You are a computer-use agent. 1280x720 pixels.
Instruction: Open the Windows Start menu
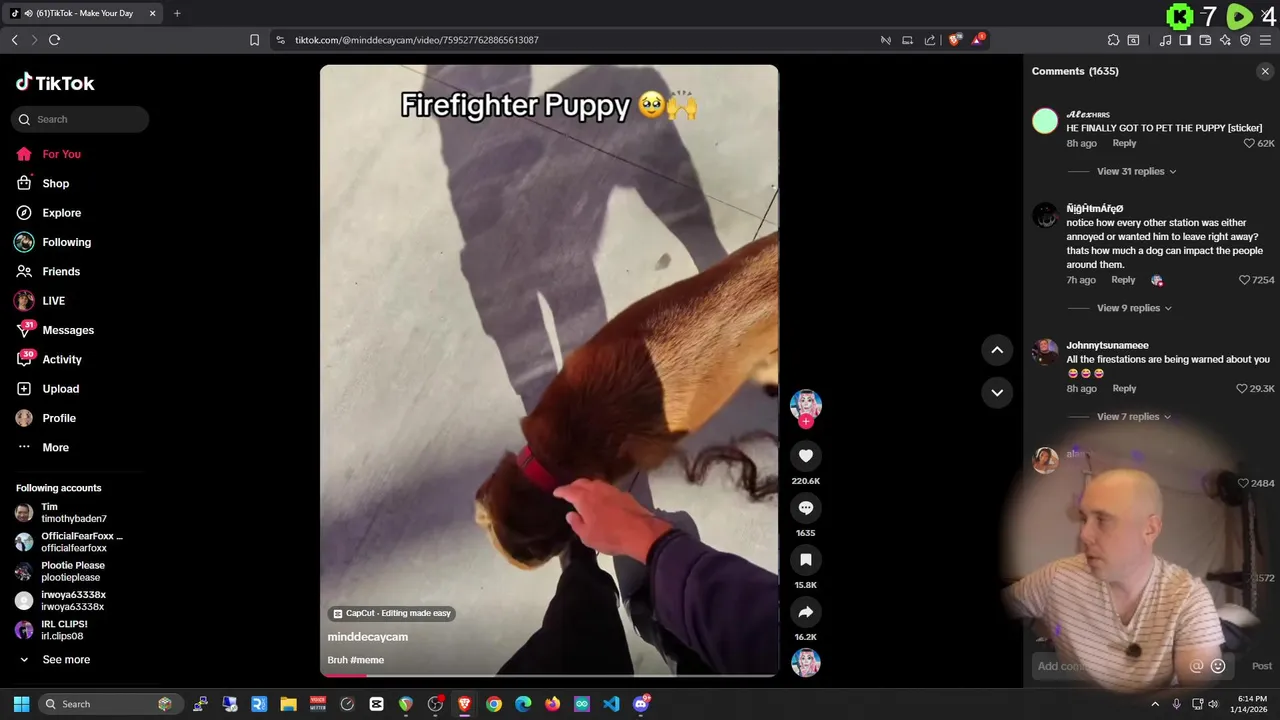[21, 704]
